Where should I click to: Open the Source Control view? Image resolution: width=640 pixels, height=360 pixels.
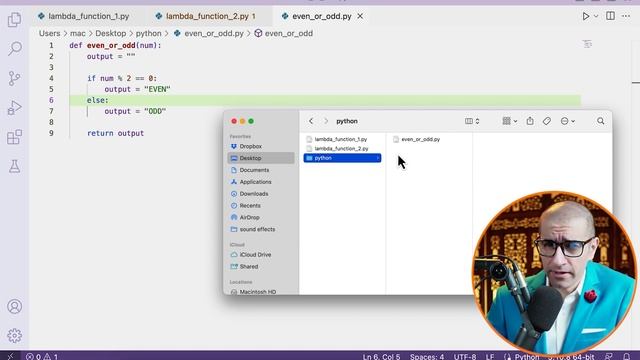[14, 78]
